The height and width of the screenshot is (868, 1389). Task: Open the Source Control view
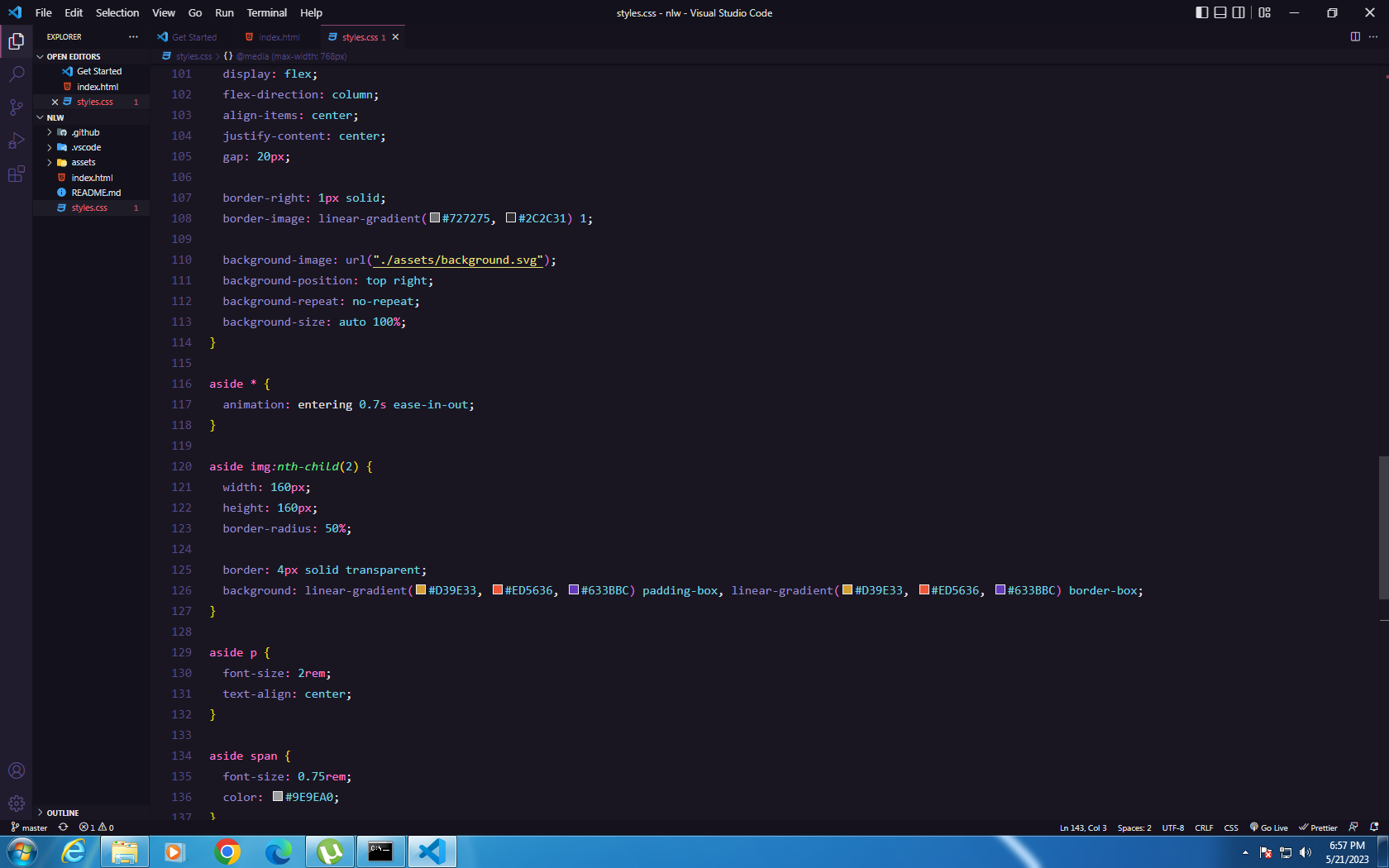[16, 107]
